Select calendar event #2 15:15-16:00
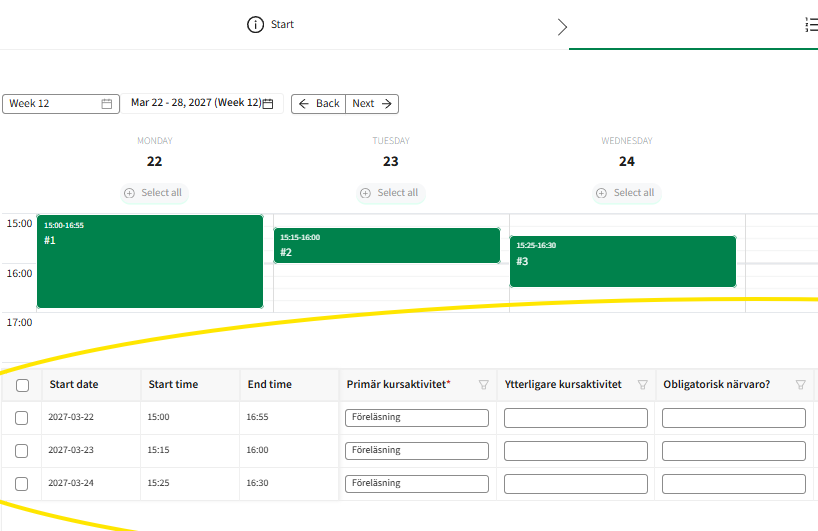The image size is (818, 531). pyautogui.click(x=387, y=245)
